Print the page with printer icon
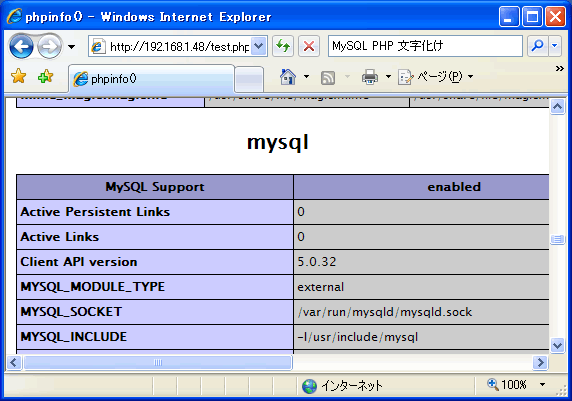The image size is (572, 401). [x=370, y=77]
